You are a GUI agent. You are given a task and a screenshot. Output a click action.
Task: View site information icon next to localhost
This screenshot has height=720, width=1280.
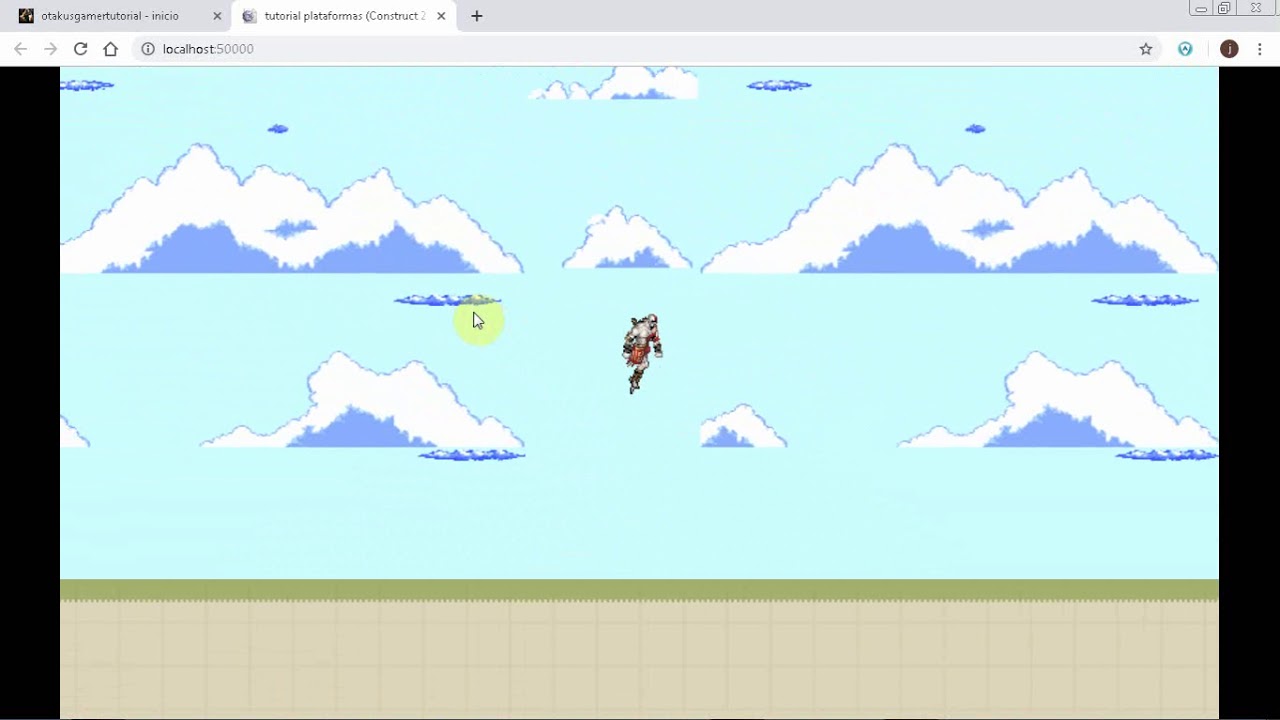coord(148,49)
